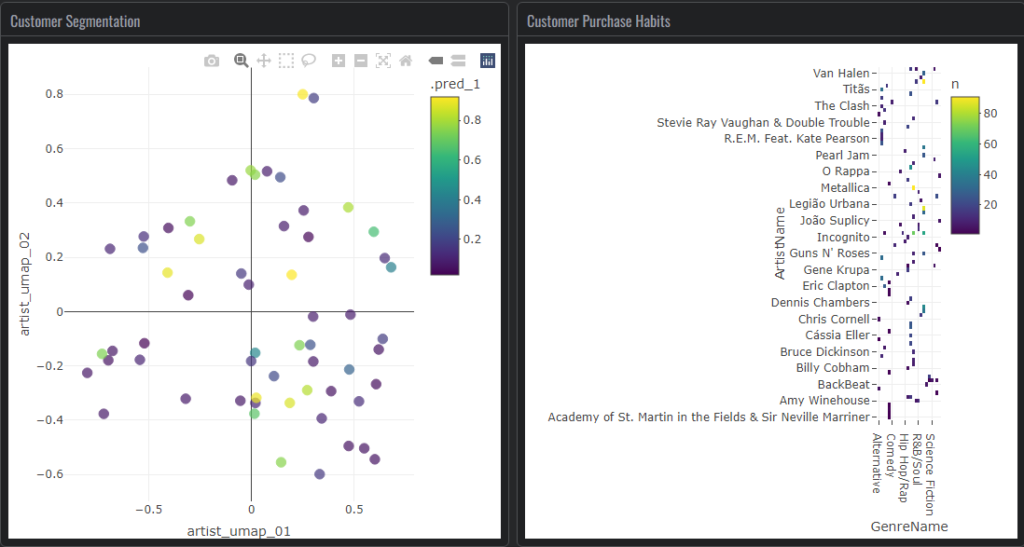Image resolution: width=1024 pixels, height=547 pixels.
Task: Click the Cássia Eller artist label
Action: (x=837, y=336)
